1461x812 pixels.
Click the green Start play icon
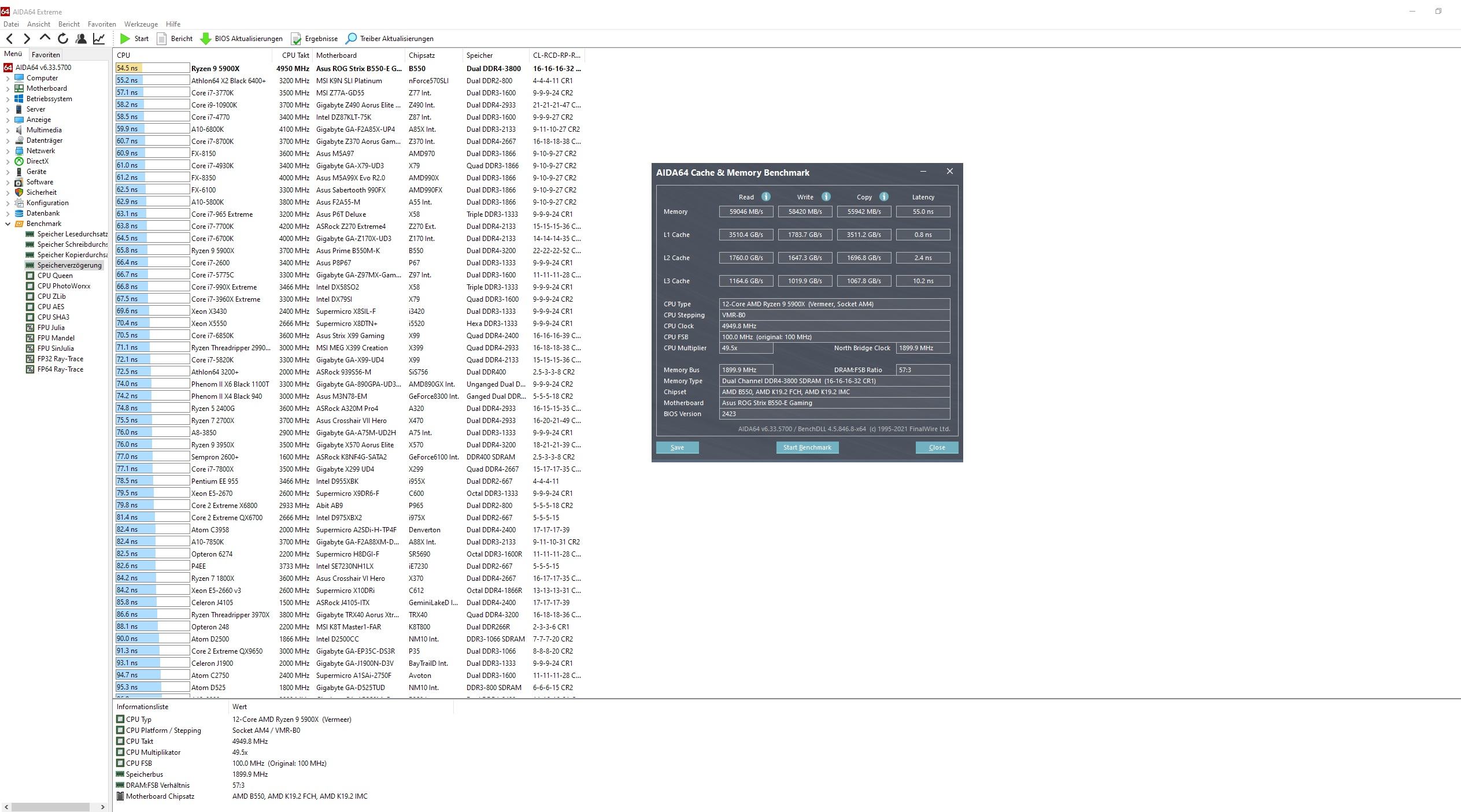coord(125,39)
